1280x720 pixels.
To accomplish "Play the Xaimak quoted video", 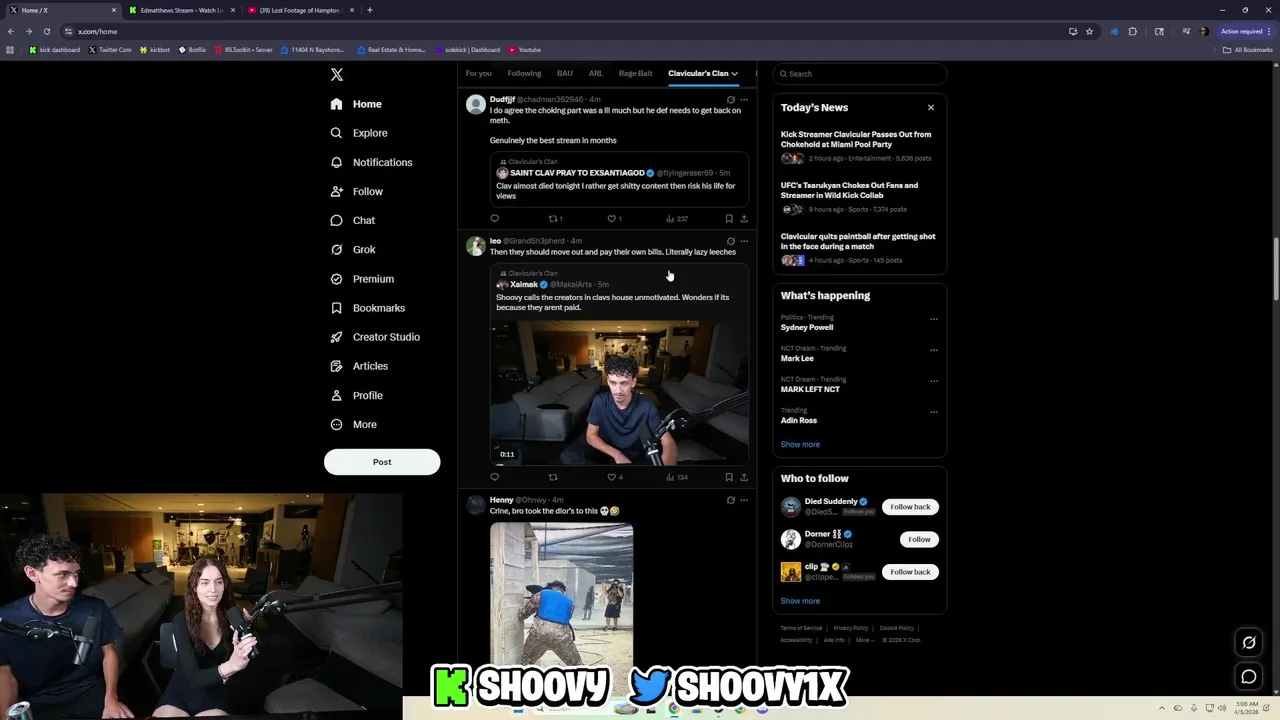I will point(619,393).
